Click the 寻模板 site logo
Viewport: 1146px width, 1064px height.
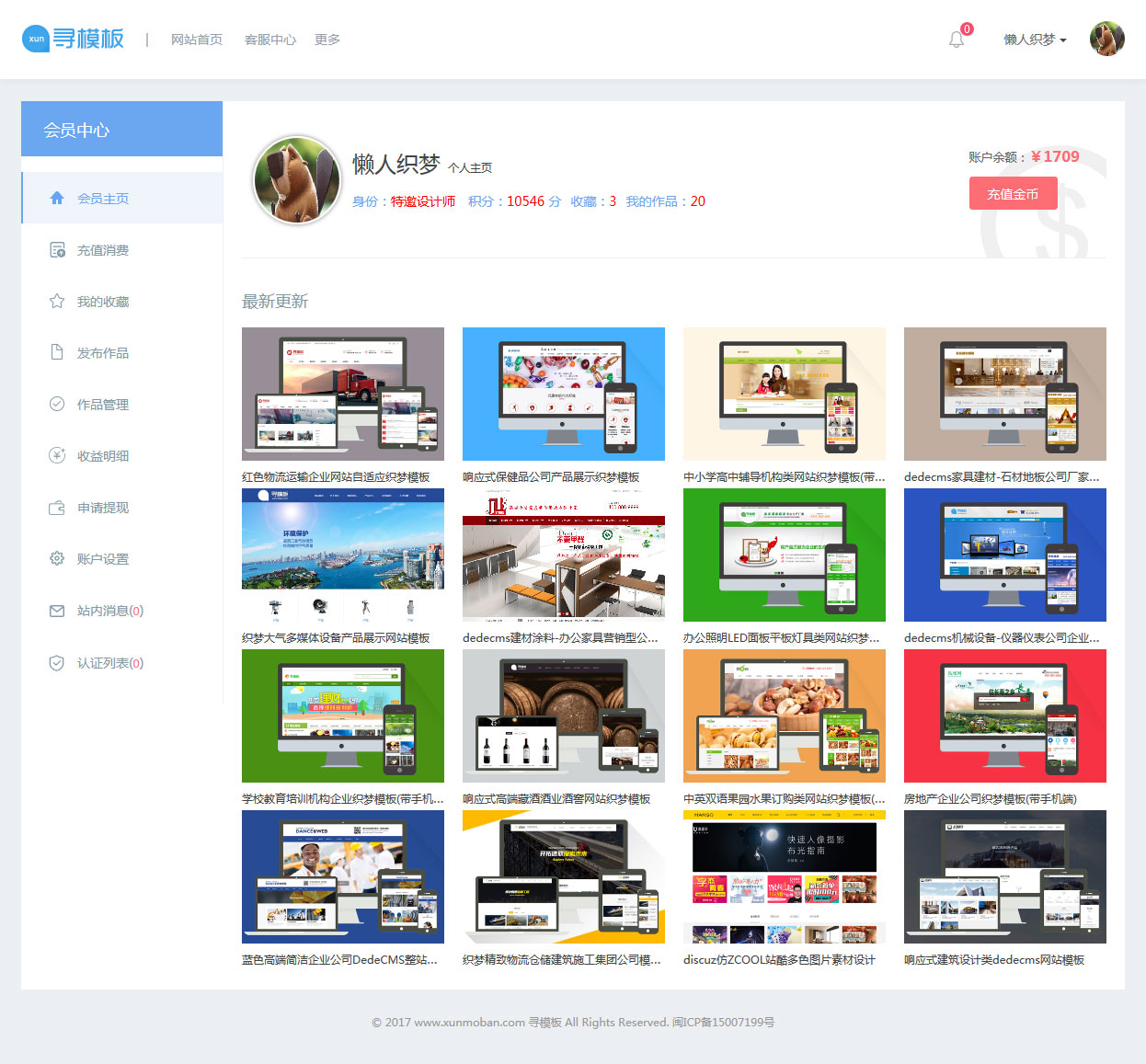pos(74,39)
